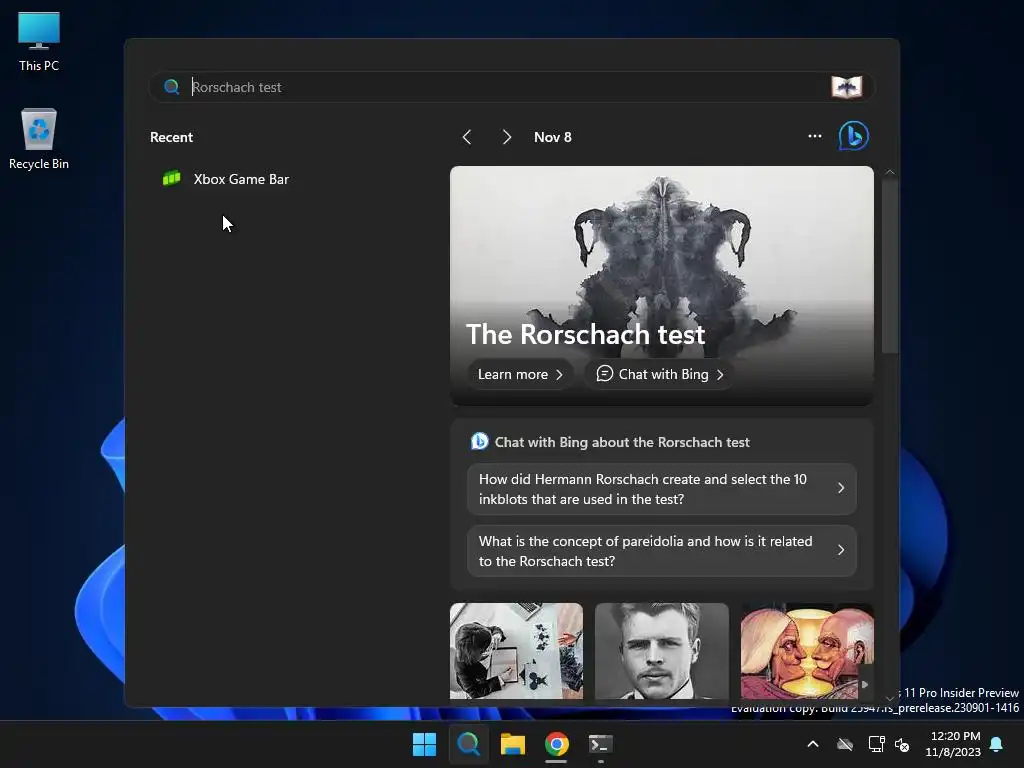Expand the chevron on pareidolia question
Screen dimensions: 1024x768
point(841,551)
